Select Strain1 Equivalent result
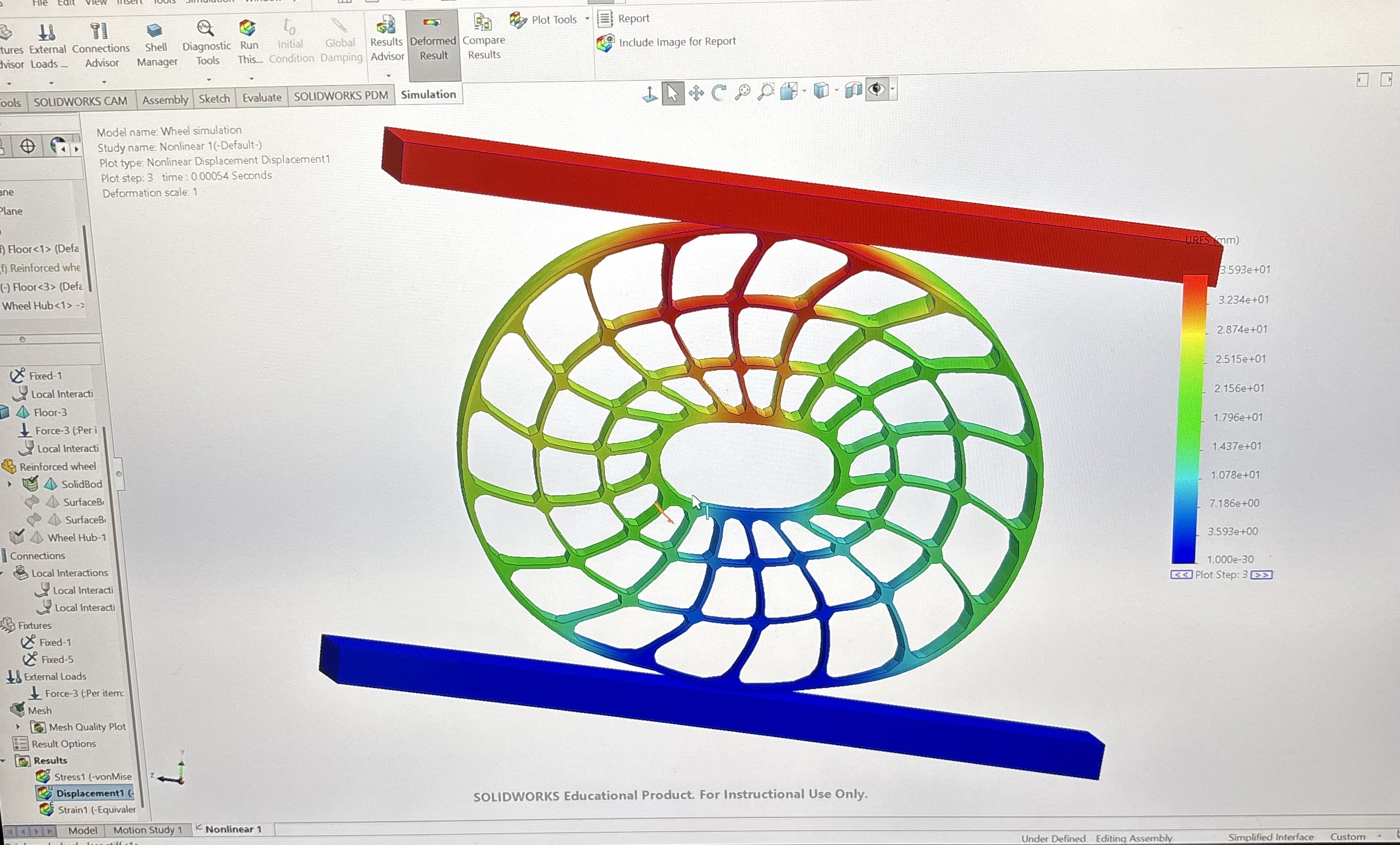The height and width of the screenshot is (845, 1400). (x=88, y=809)
